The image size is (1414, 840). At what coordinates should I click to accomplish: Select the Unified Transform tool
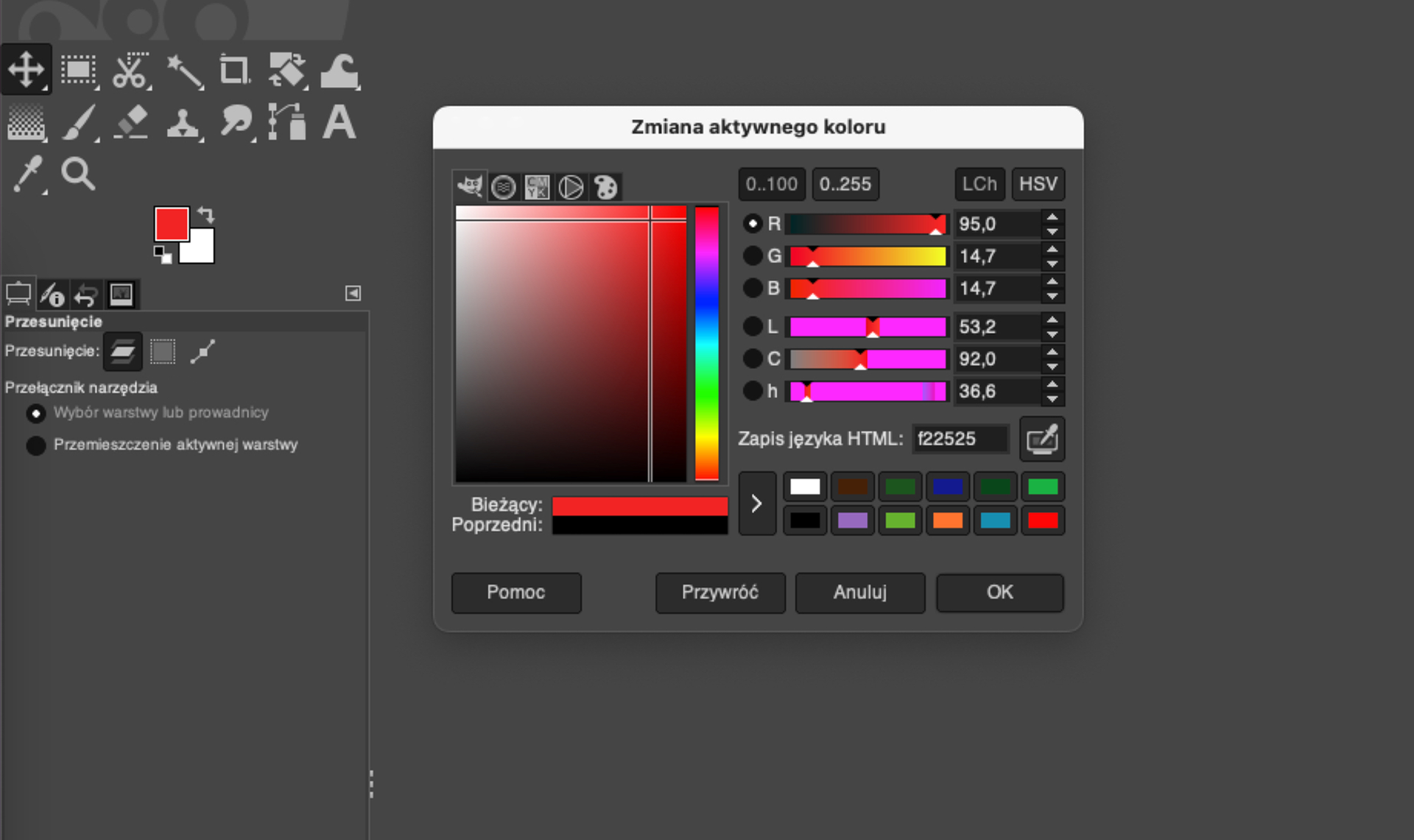coord(288,70)
